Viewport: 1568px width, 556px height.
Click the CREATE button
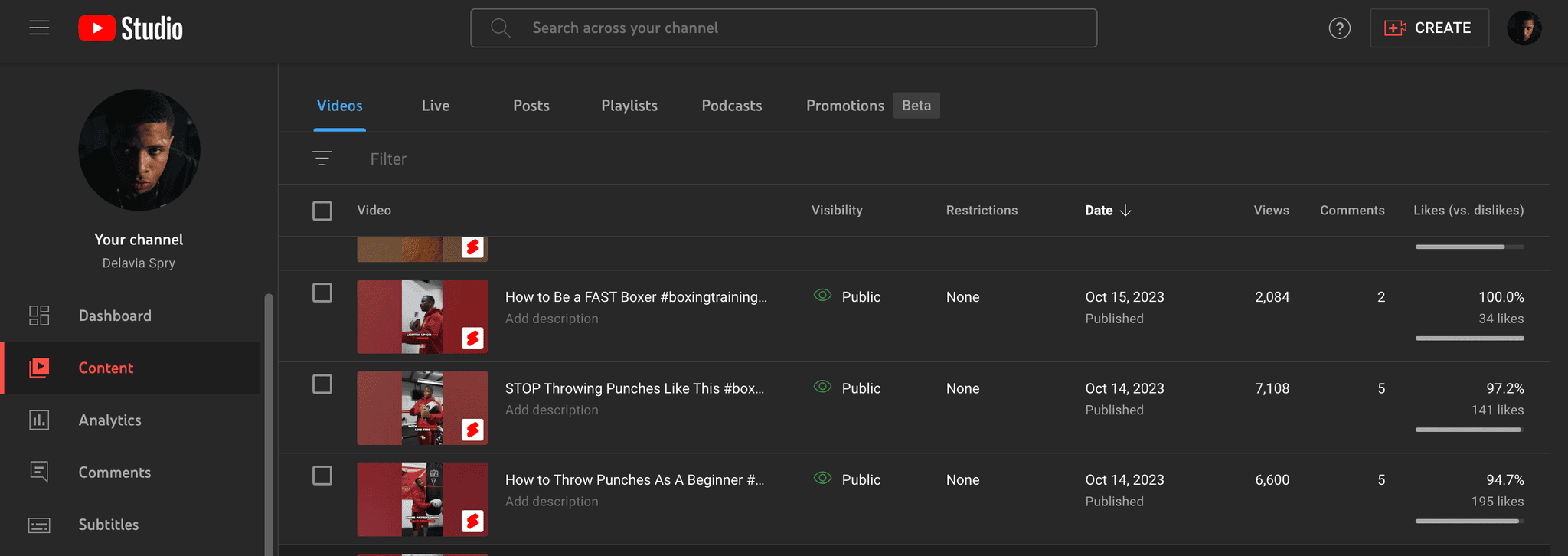1429,28
